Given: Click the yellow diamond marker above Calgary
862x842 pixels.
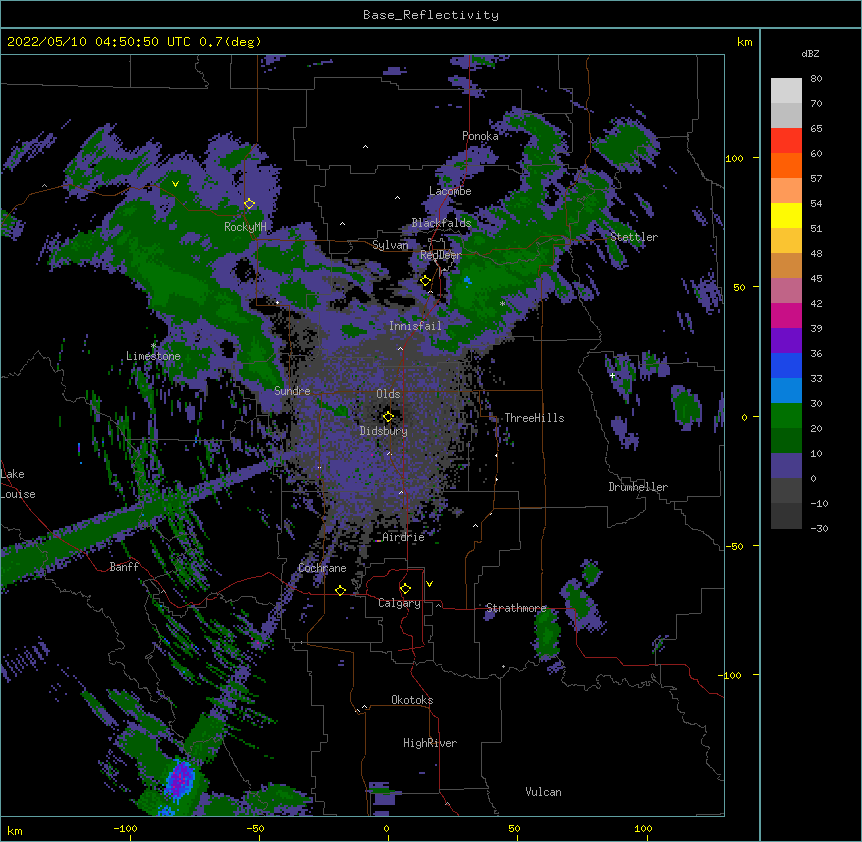Looking at the screenshot, I should pos(405,589).
